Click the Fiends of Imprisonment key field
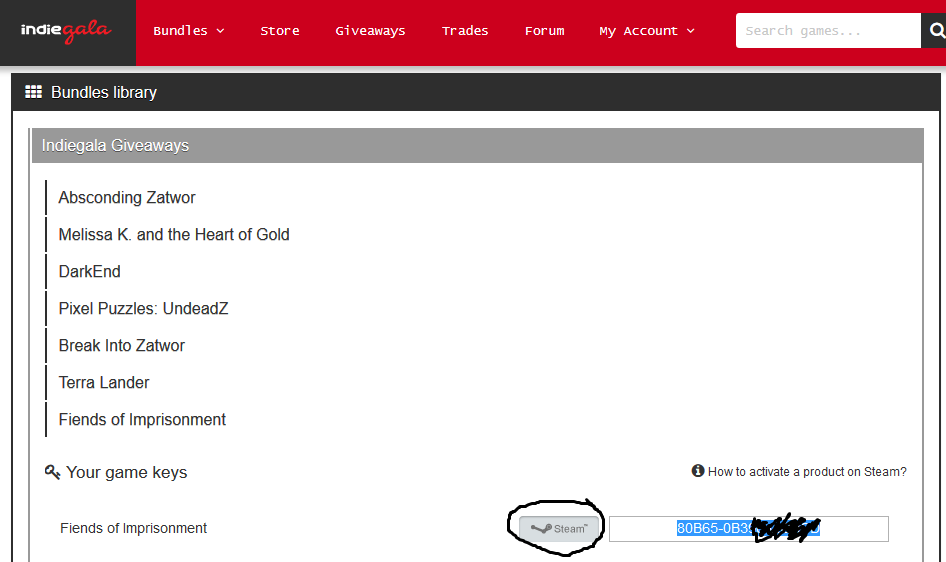The image size is (946, 562). point(748,528)
